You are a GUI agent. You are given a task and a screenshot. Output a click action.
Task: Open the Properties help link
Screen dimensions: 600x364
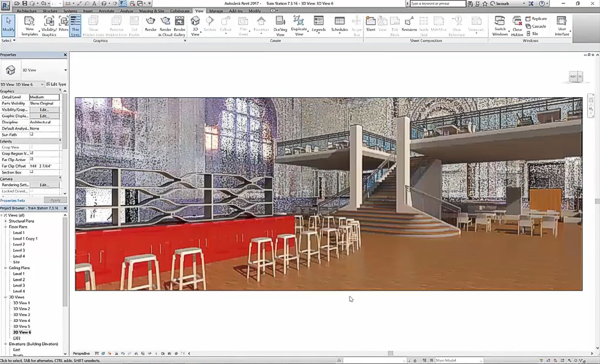(13, 200)
